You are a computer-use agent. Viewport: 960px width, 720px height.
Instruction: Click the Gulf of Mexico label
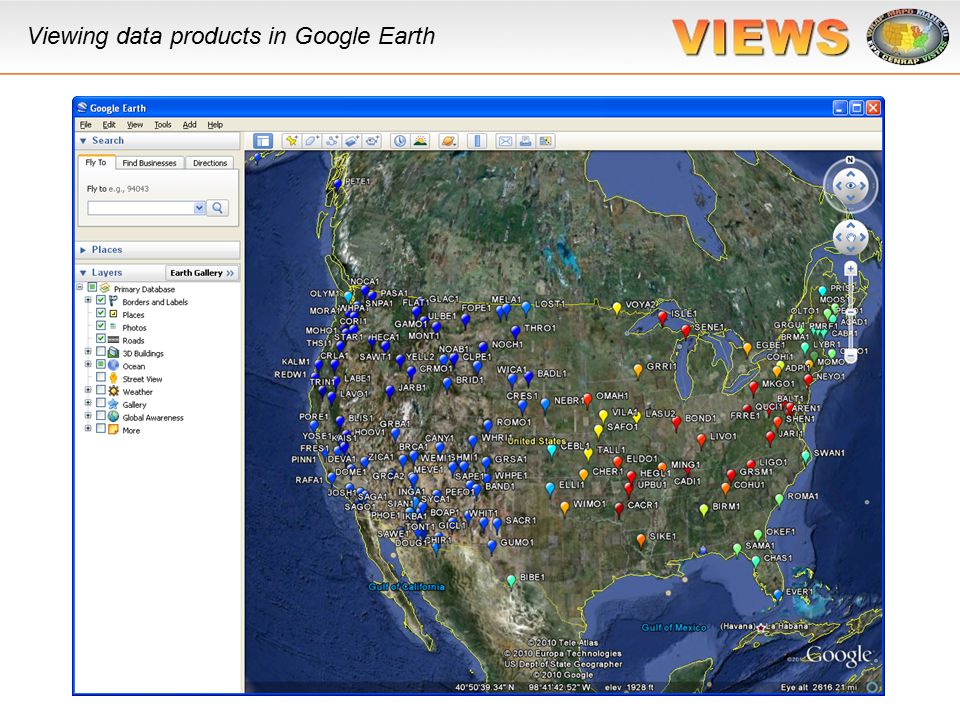673,628
